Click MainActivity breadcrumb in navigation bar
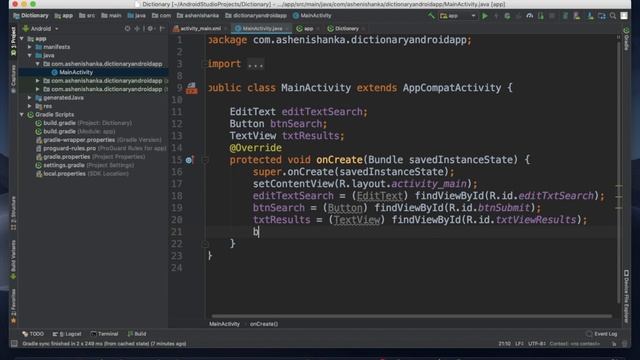The height and width of the screenshot is (360, 640). pos(312,16)
